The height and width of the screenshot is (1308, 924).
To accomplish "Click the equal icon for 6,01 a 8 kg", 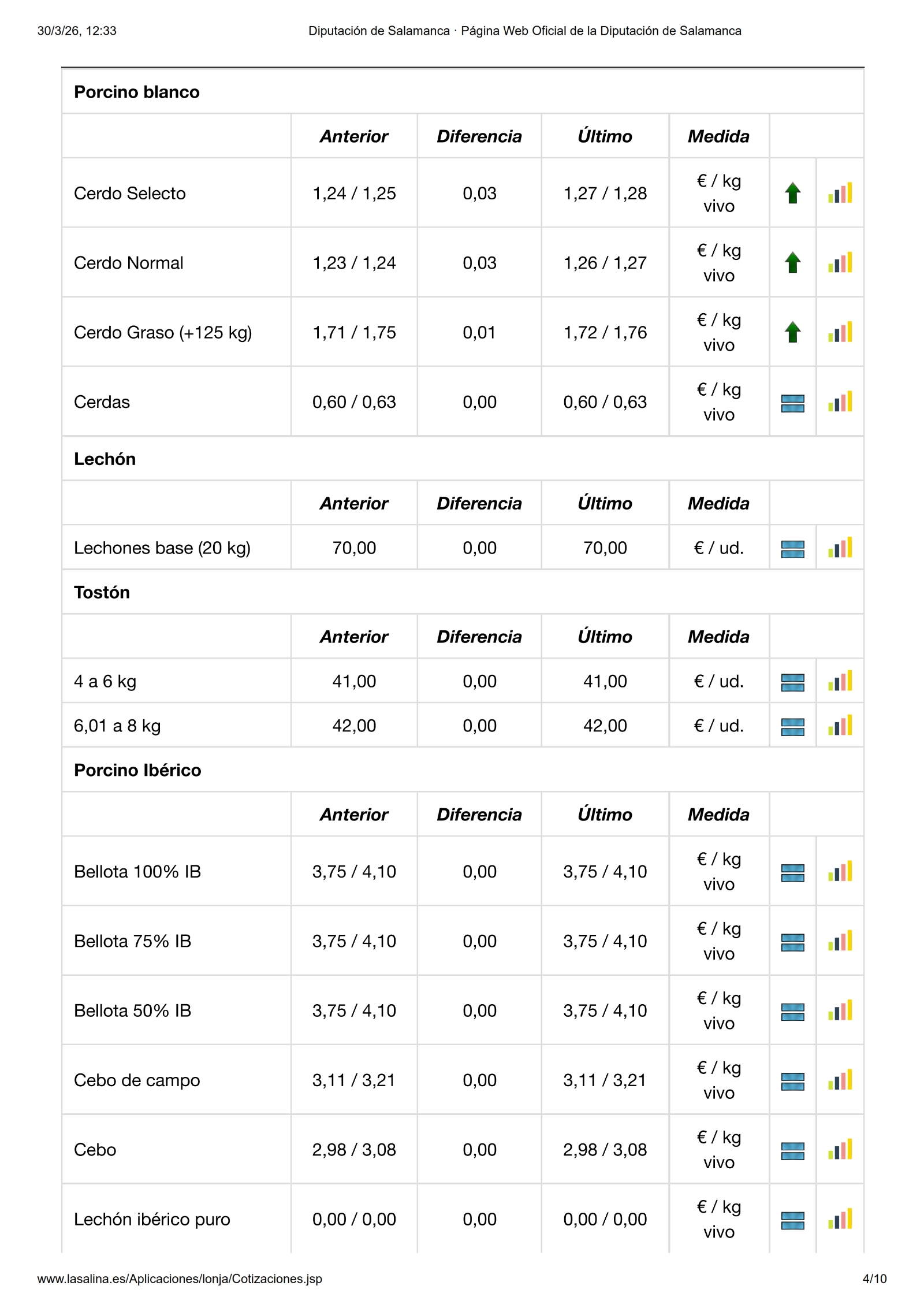I will click(x=792, y=726).
